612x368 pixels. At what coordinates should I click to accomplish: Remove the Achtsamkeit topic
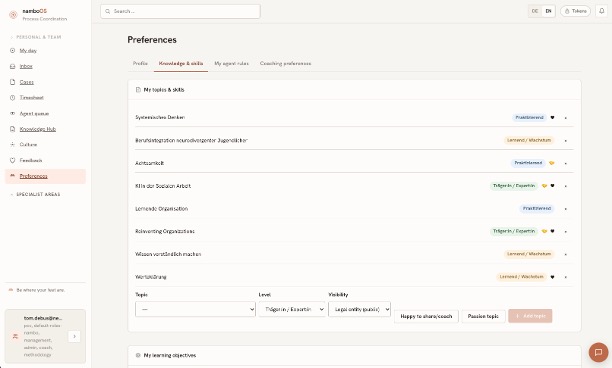566,163
